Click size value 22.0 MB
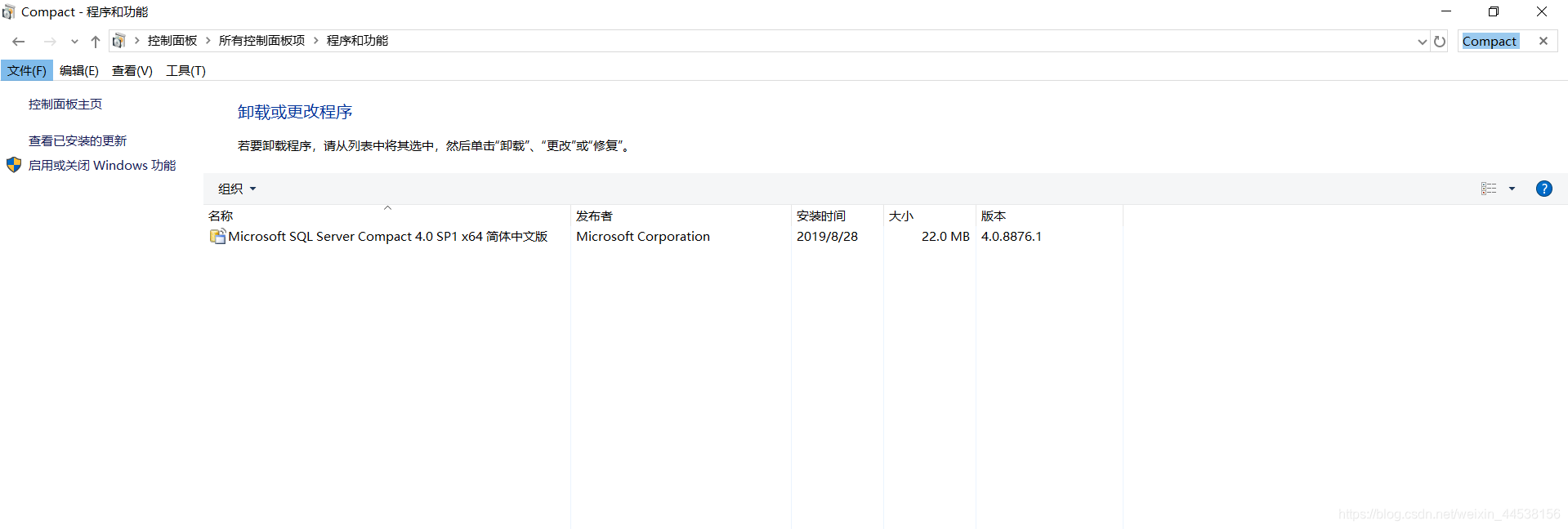The width and height of the screenshot is (1568, 529). [945, 237]
